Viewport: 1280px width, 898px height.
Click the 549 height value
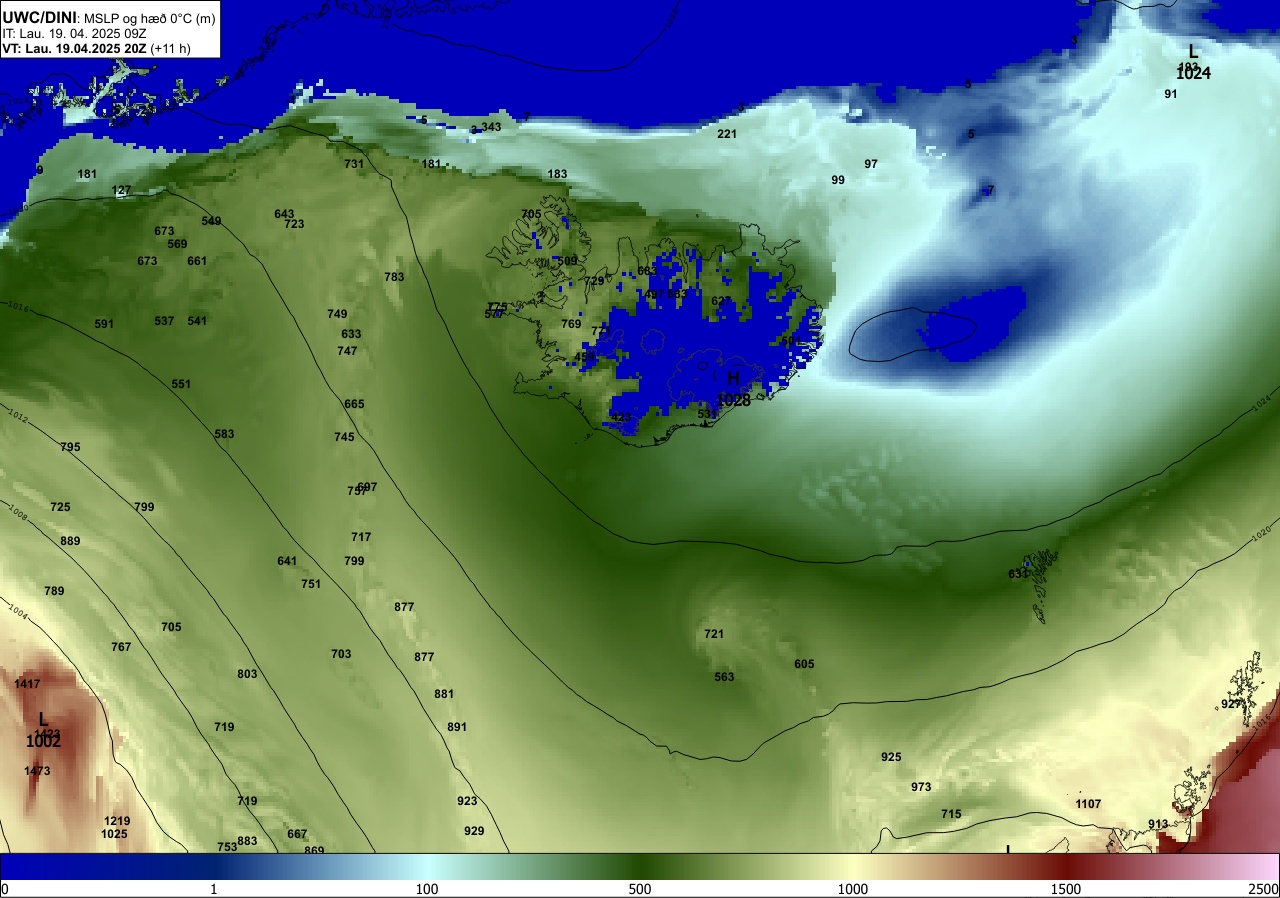[211, 221]
